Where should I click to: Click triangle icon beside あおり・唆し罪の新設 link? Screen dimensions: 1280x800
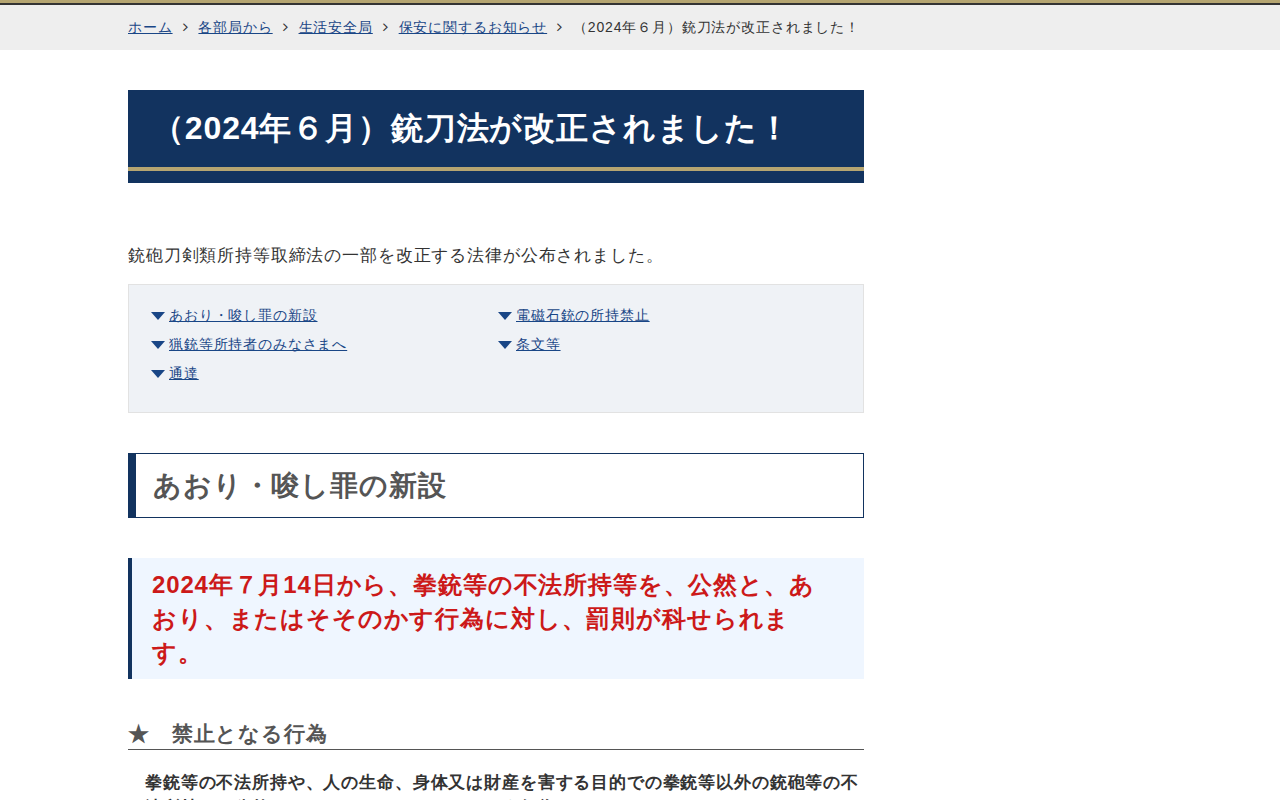[158, 316]
